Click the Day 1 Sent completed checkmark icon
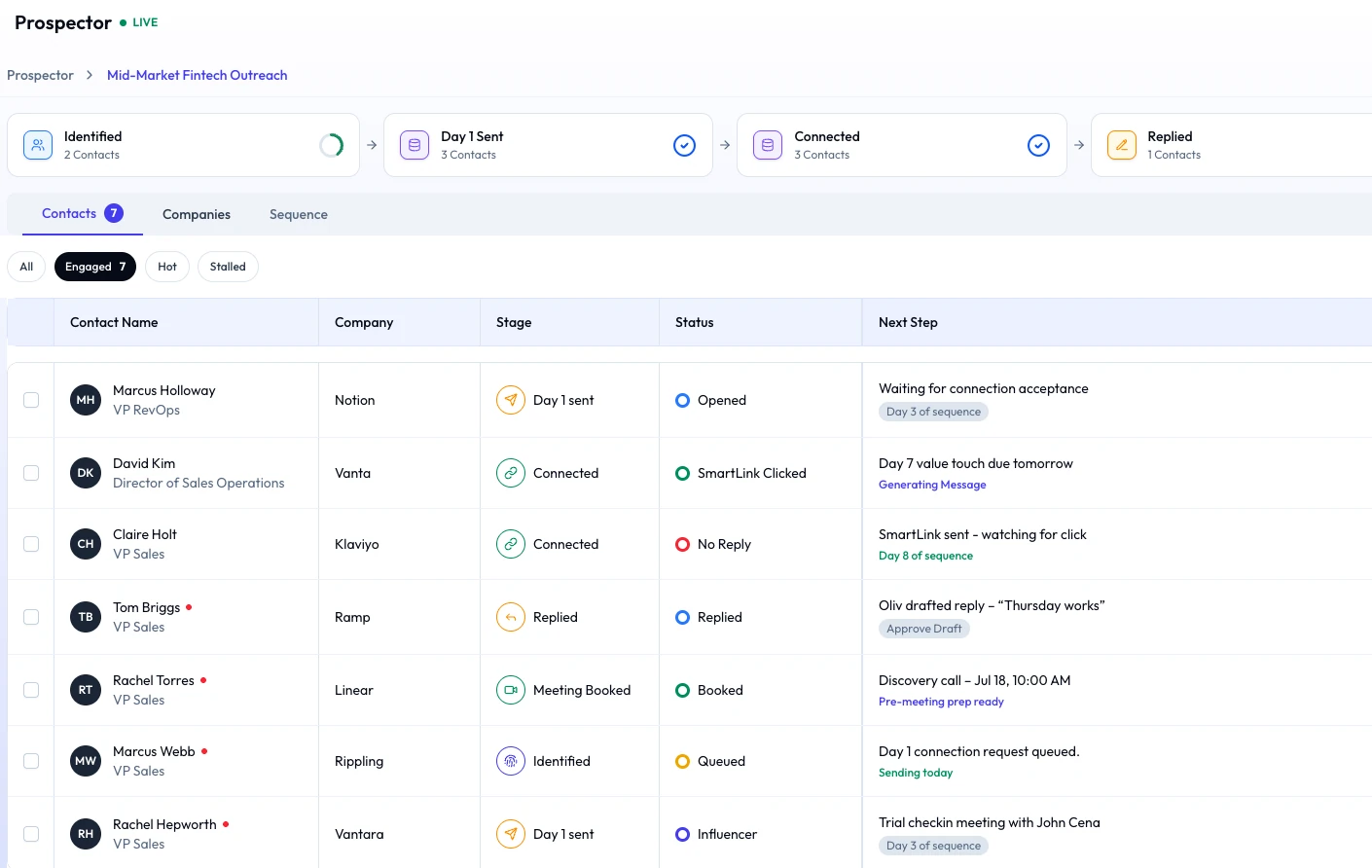 685,145
